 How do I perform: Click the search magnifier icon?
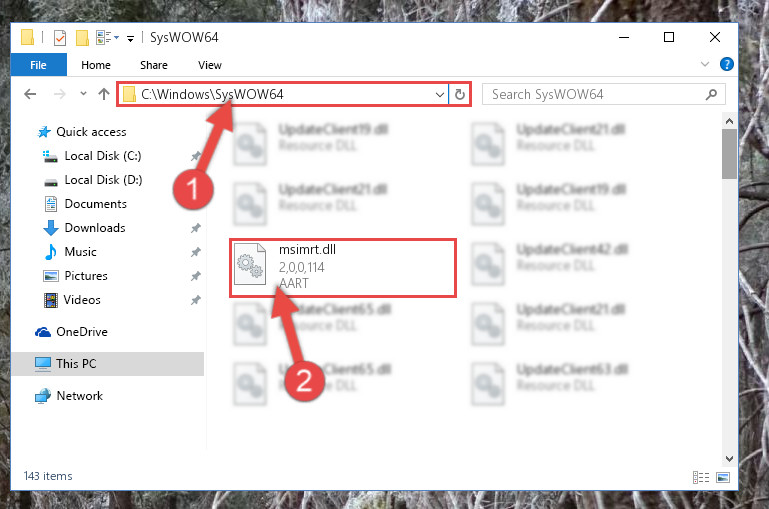[x=711, y=94]
